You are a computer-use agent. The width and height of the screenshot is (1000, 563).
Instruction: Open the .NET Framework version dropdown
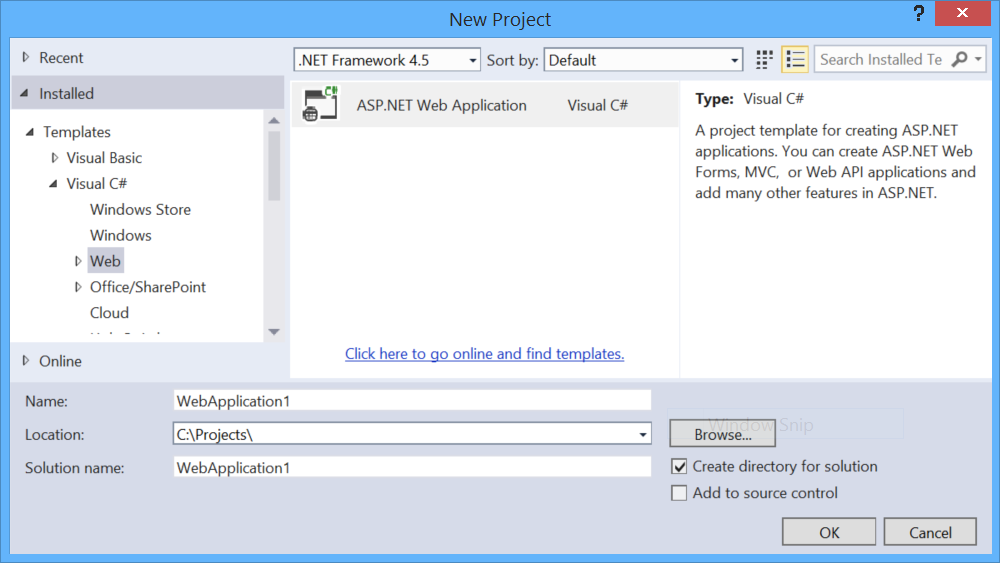point(387,60)
